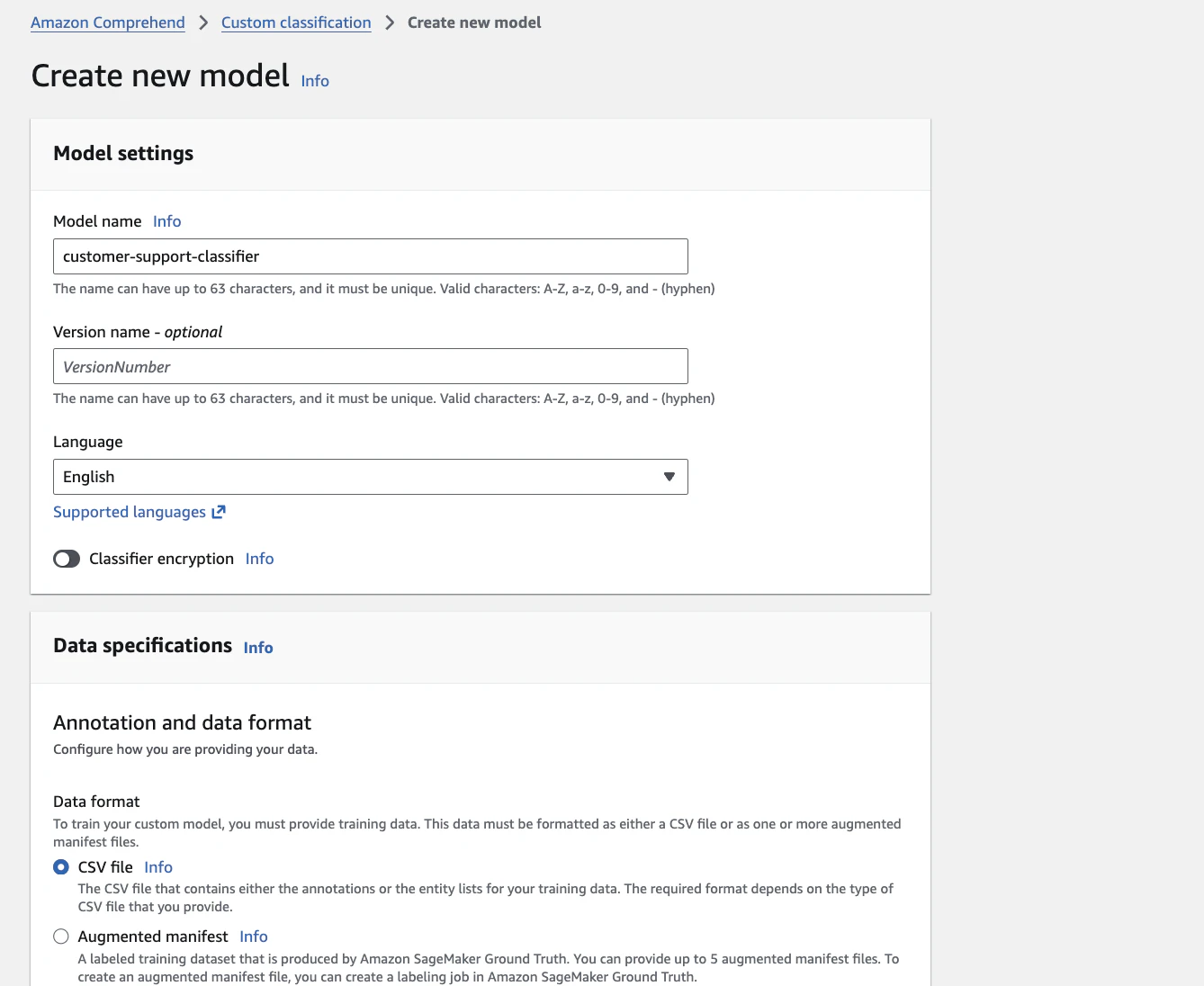Click the external link icon after Supported languages

[x=219, y=512]
